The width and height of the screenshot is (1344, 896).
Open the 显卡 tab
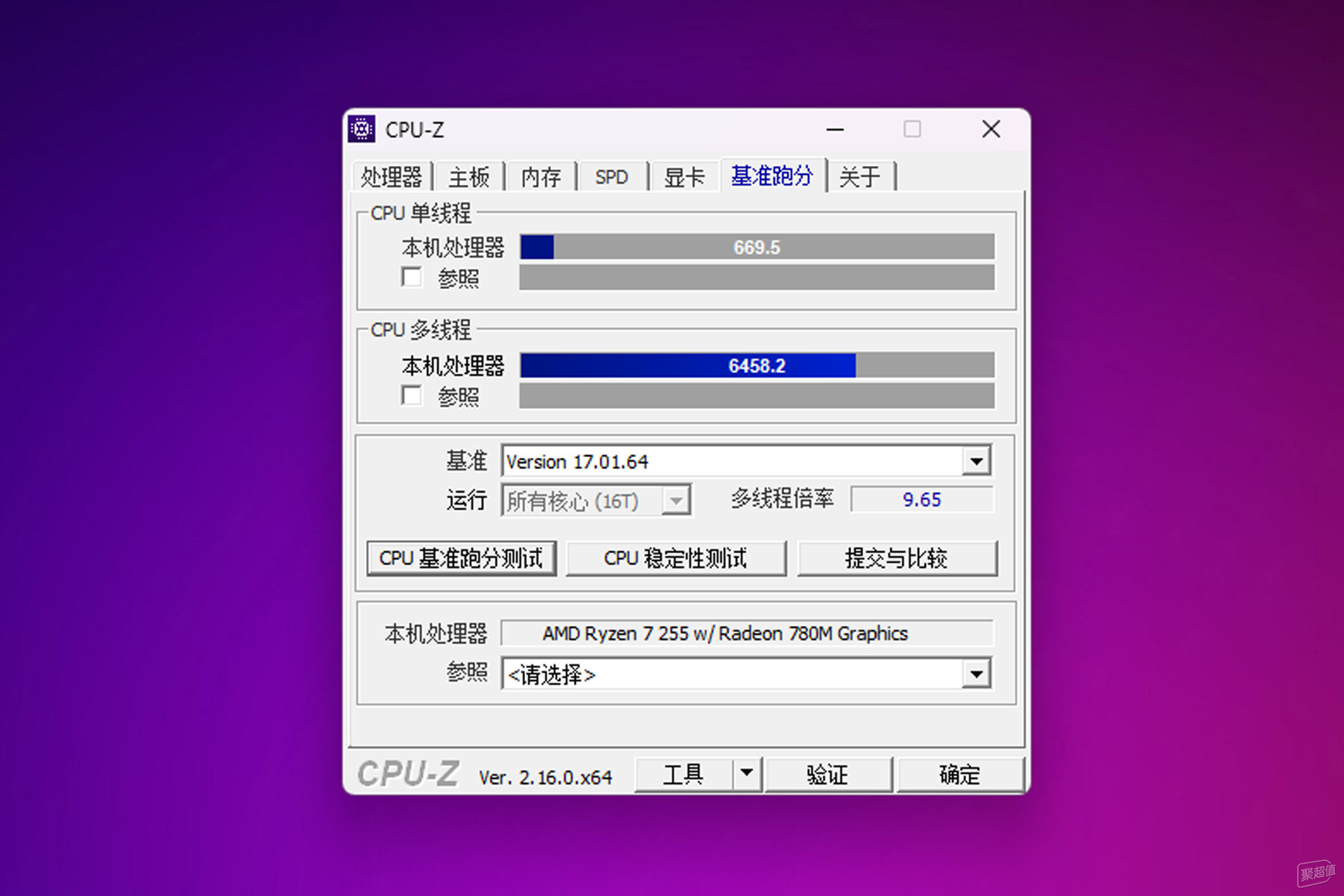[685, 176]
